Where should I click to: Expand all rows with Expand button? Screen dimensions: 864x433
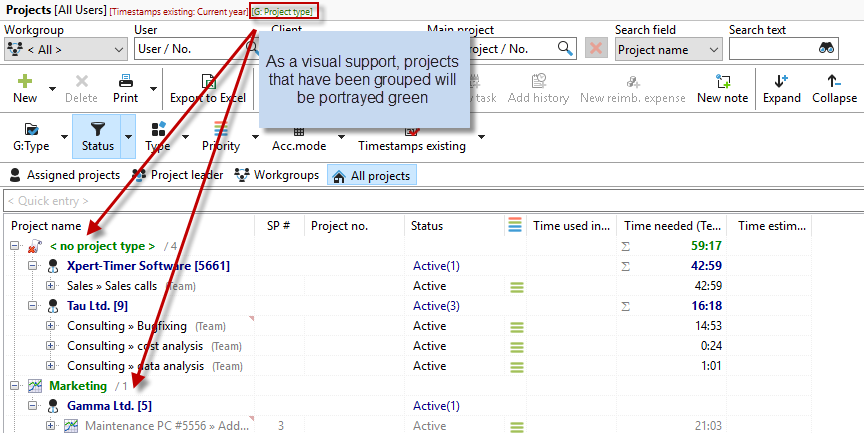(x=781, y=87)
